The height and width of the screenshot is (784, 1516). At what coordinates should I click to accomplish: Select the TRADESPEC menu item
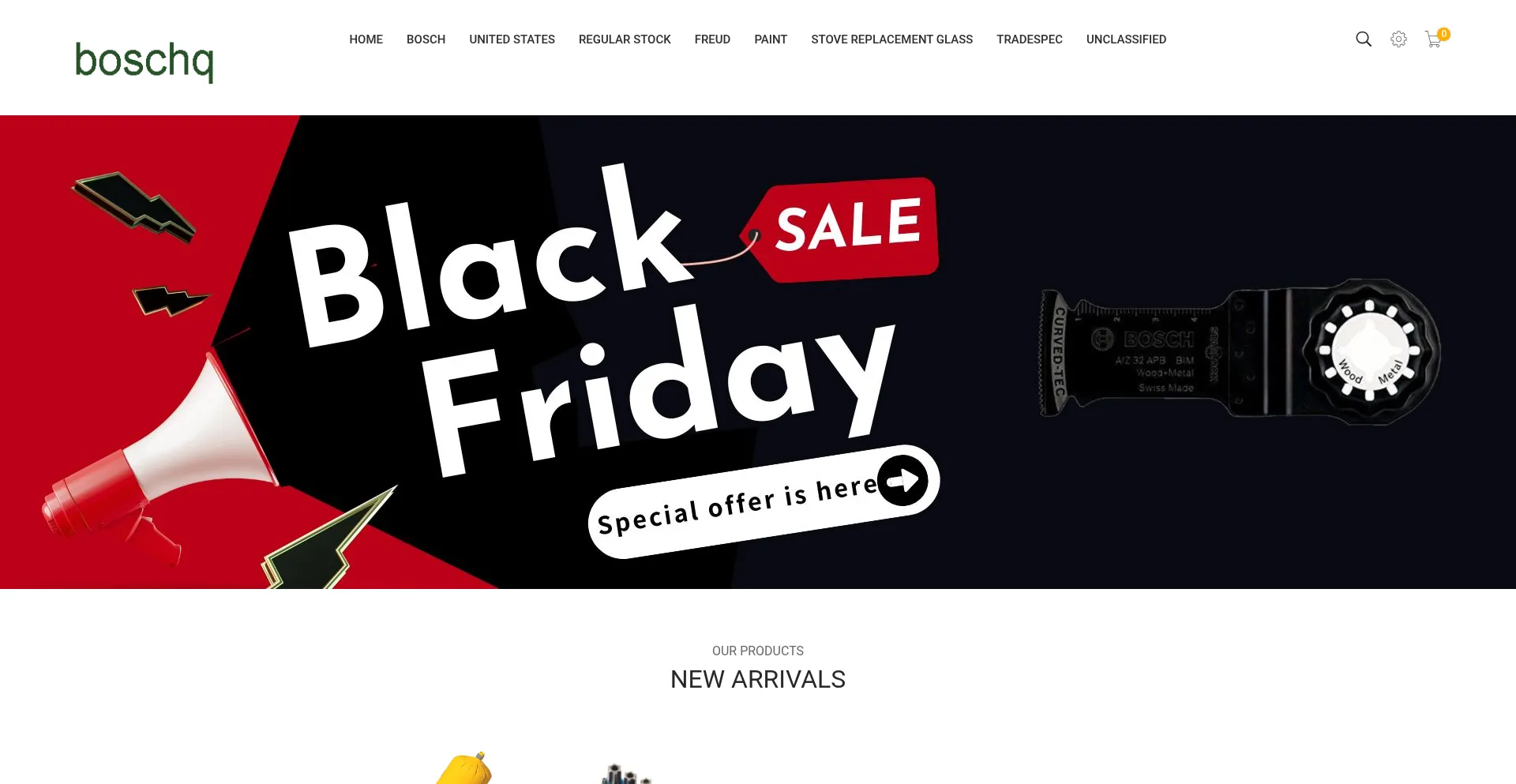point(1030,39)
